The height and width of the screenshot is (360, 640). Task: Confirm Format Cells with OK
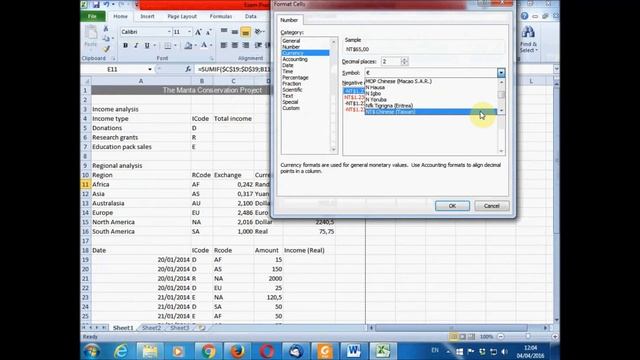tap(452, 206)
